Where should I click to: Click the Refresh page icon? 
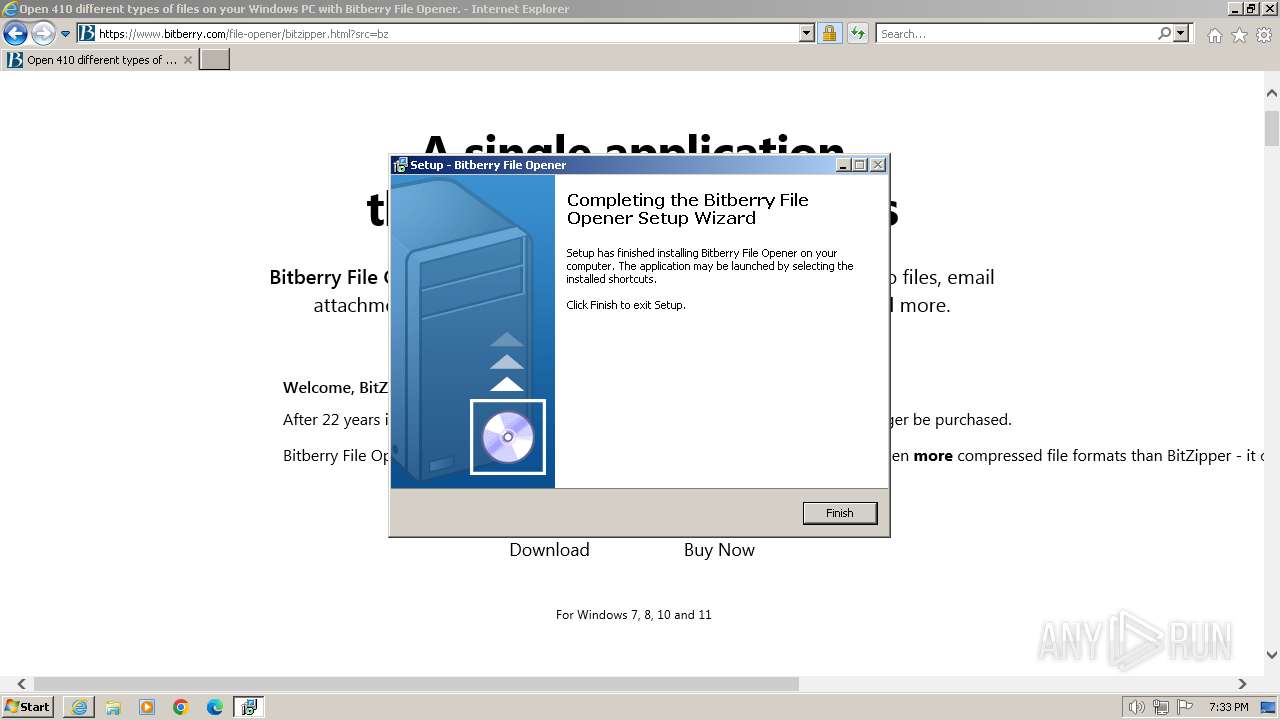857,33
